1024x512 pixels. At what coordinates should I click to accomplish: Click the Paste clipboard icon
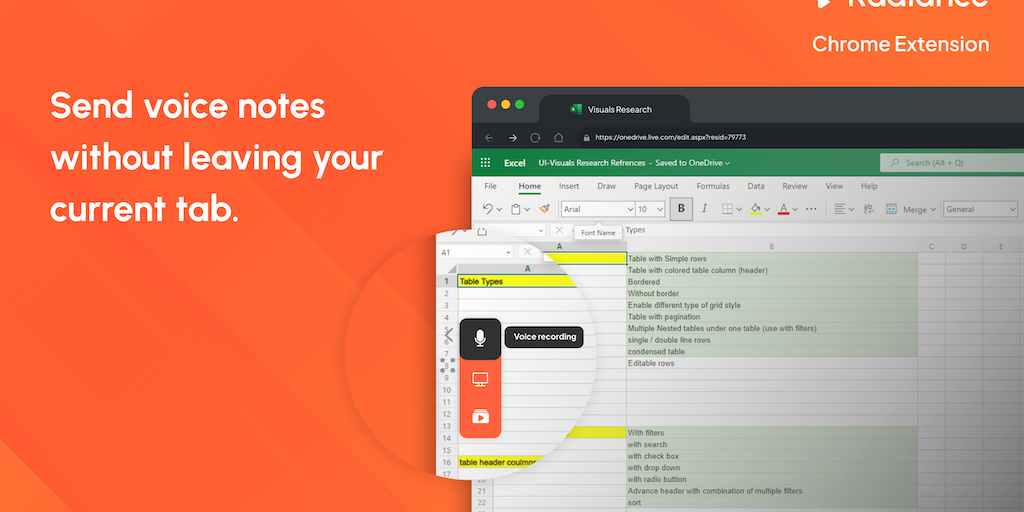516,209
